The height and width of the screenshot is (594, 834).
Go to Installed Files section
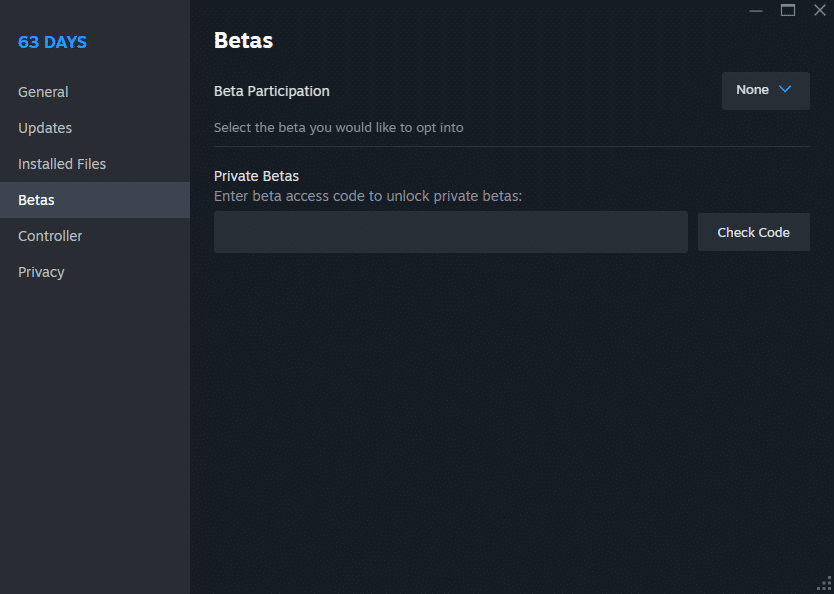[x=95, y=164]
